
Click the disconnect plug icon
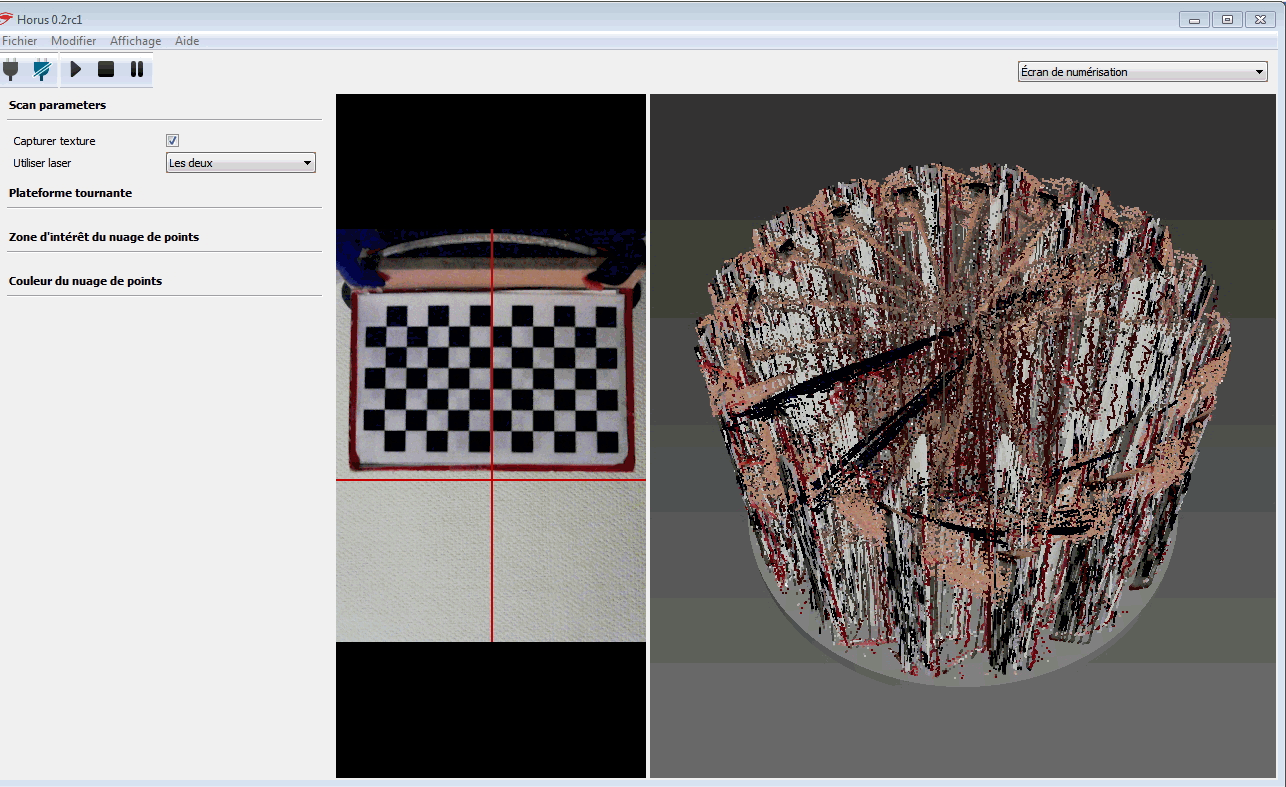pos(41,70)
